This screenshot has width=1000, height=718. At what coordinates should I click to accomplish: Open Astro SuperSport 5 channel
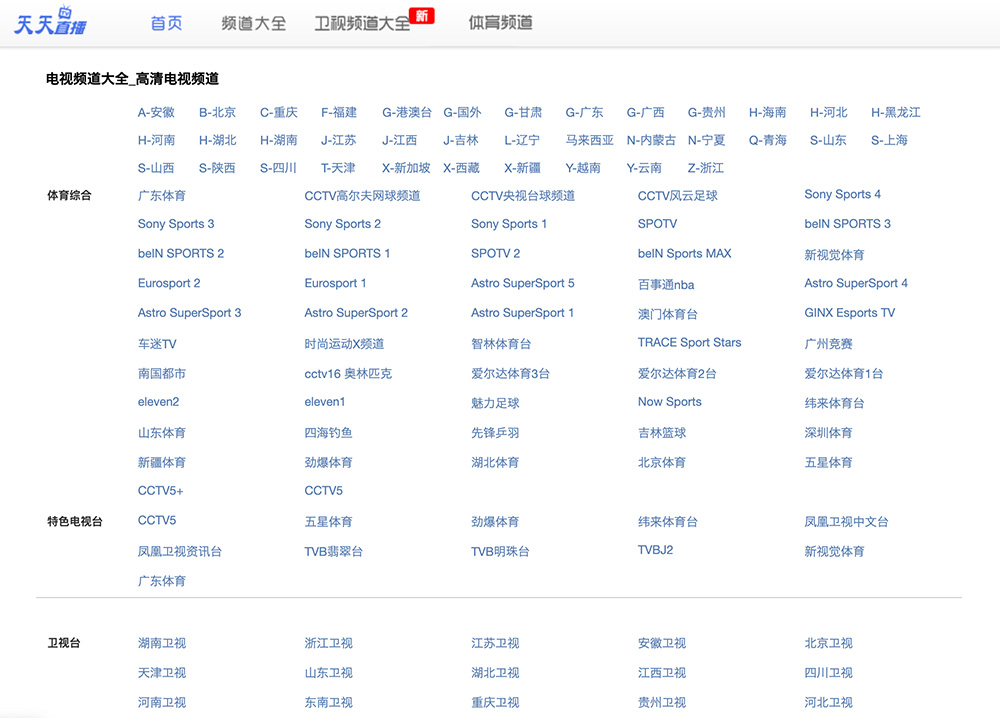(x=523, y=283)
